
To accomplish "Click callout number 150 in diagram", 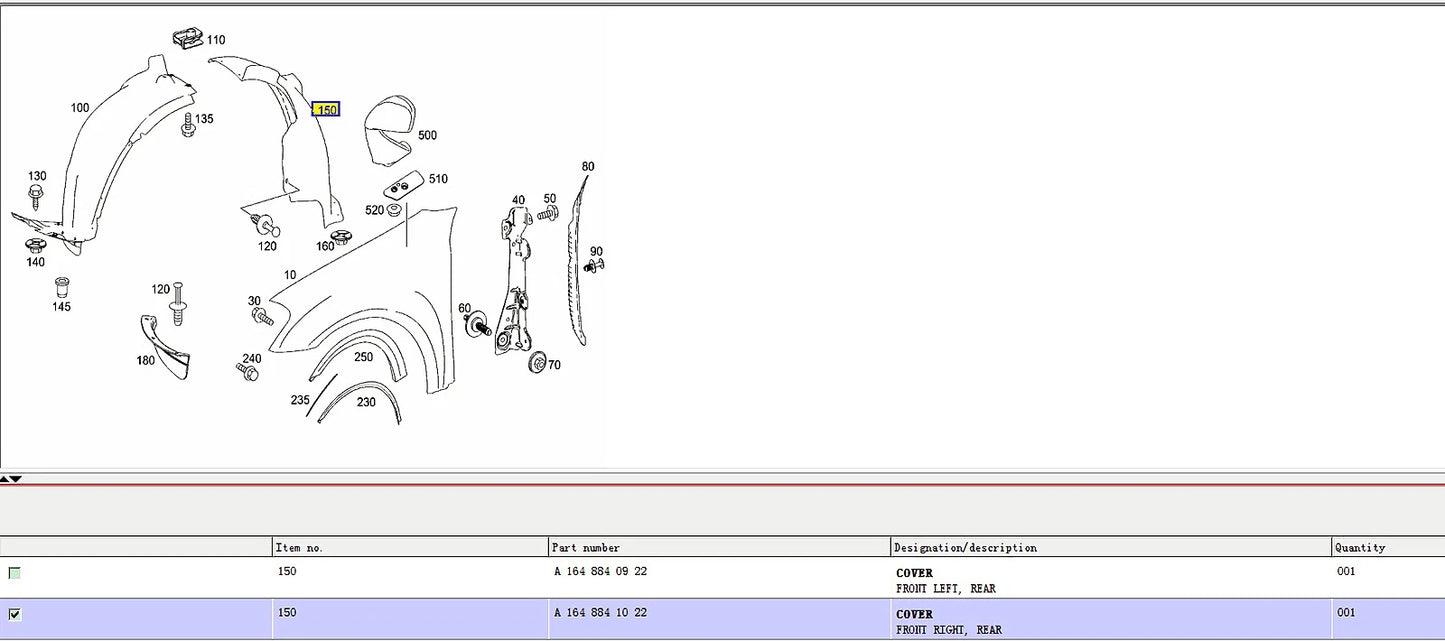I will [326, 110].
